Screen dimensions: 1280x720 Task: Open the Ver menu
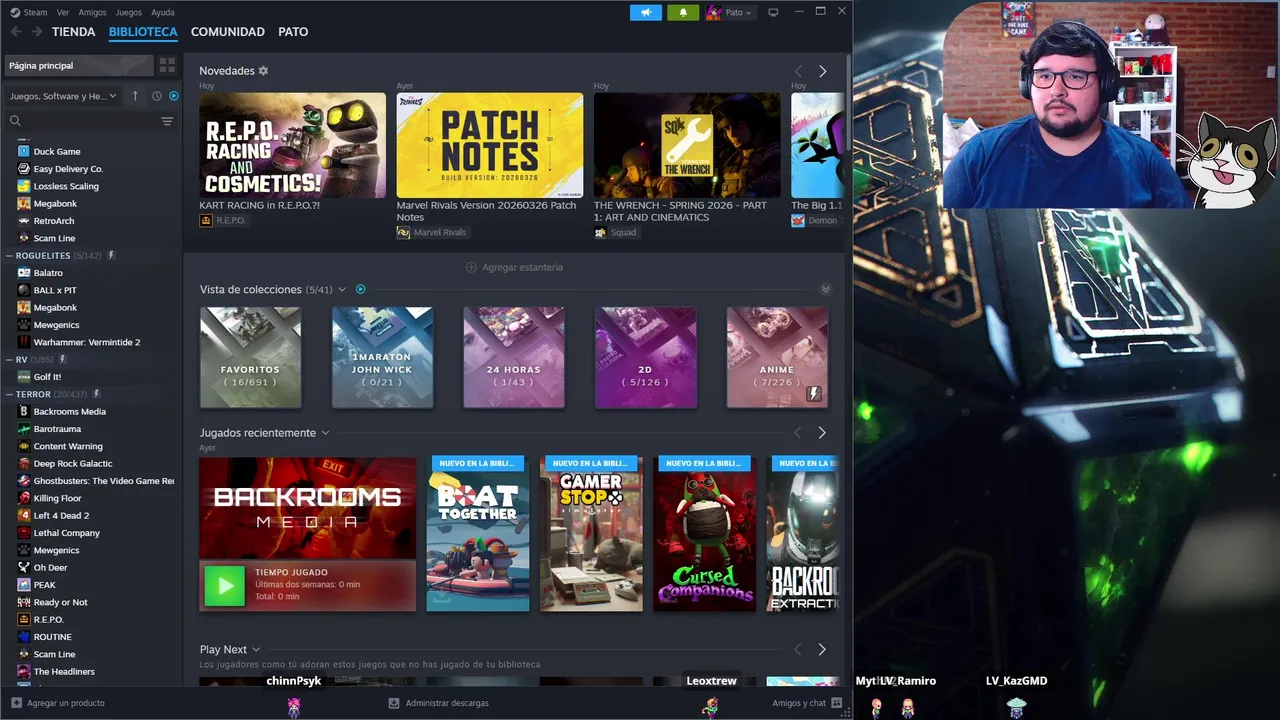pos(63,13)
